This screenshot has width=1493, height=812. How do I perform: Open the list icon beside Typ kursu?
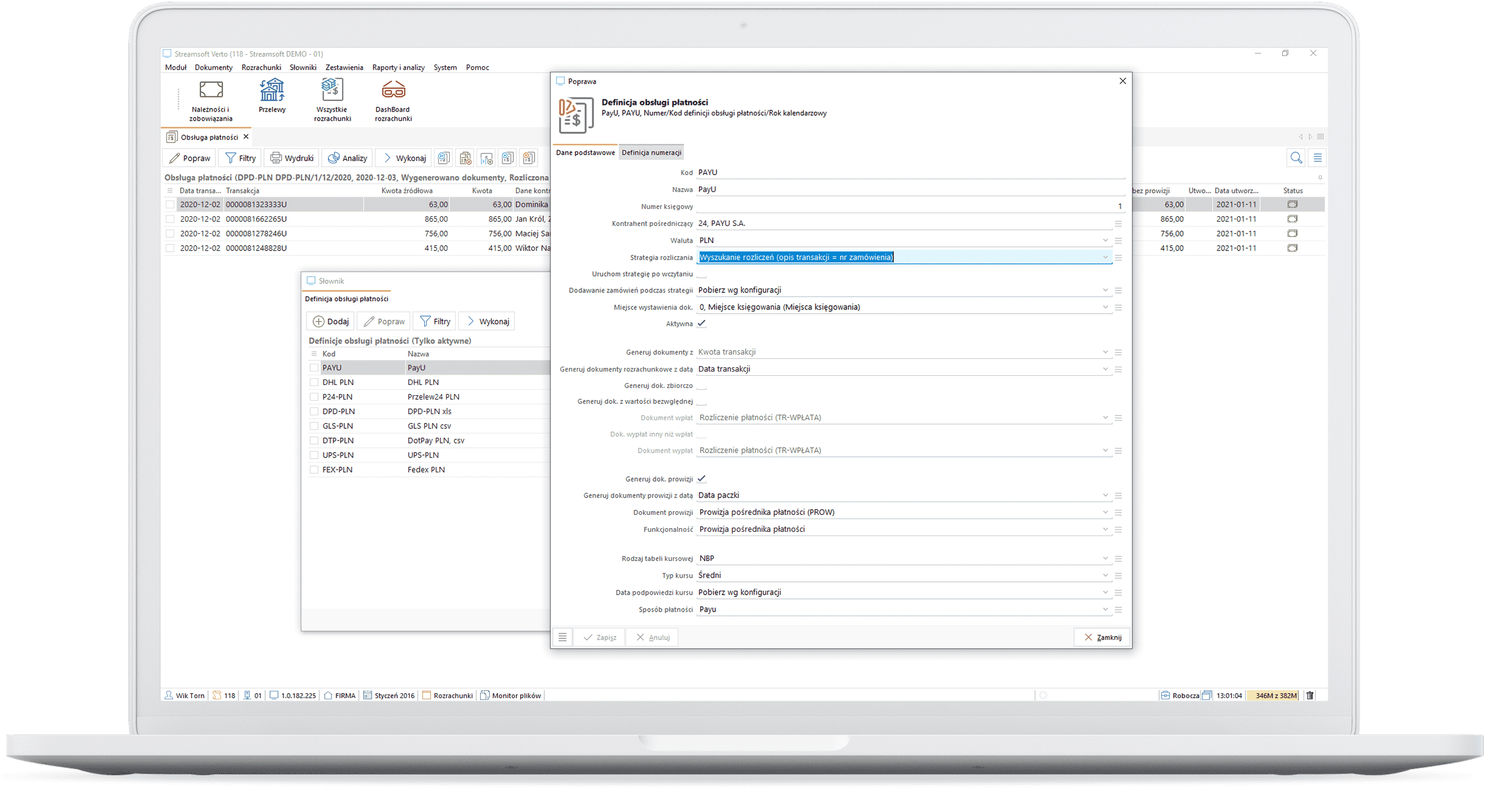click(x=1118, y=576)
